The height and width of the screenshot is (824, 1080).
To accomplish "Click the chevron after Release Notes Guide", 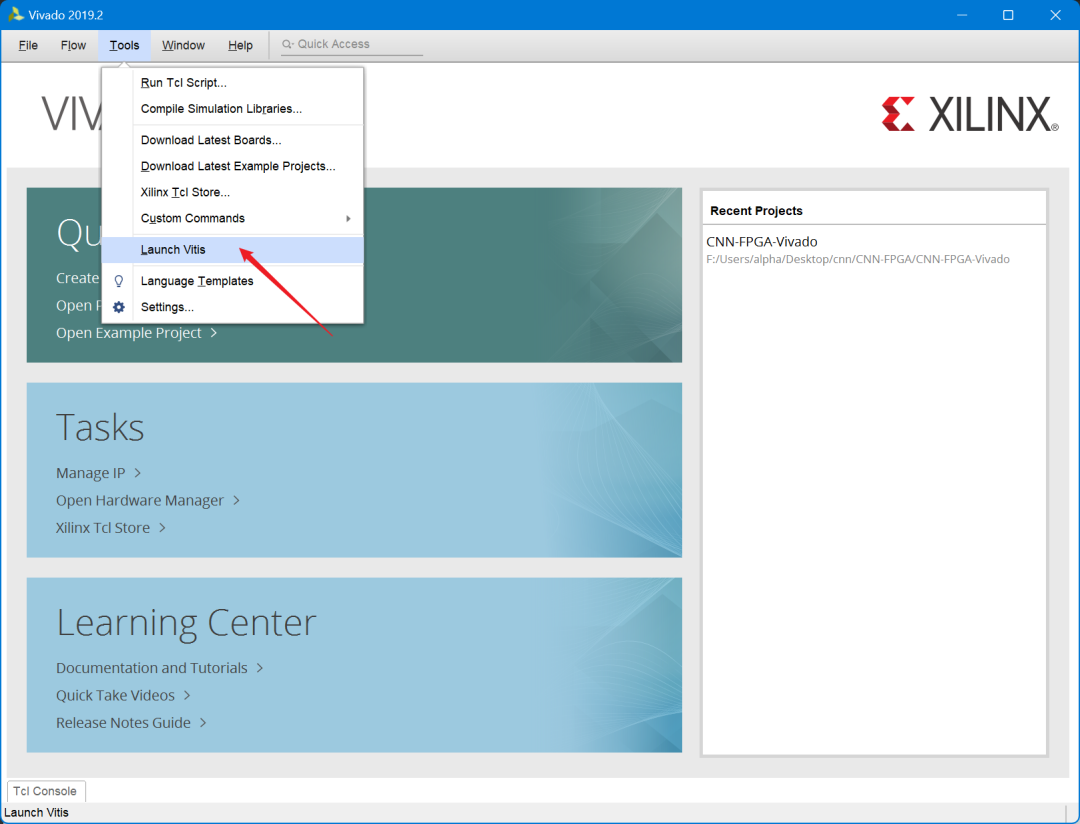I will tap(203, 723).
